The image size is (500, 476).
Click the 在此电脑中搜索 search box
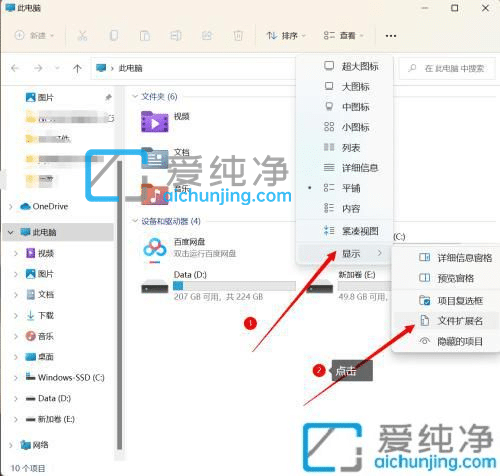click(447, 69)
